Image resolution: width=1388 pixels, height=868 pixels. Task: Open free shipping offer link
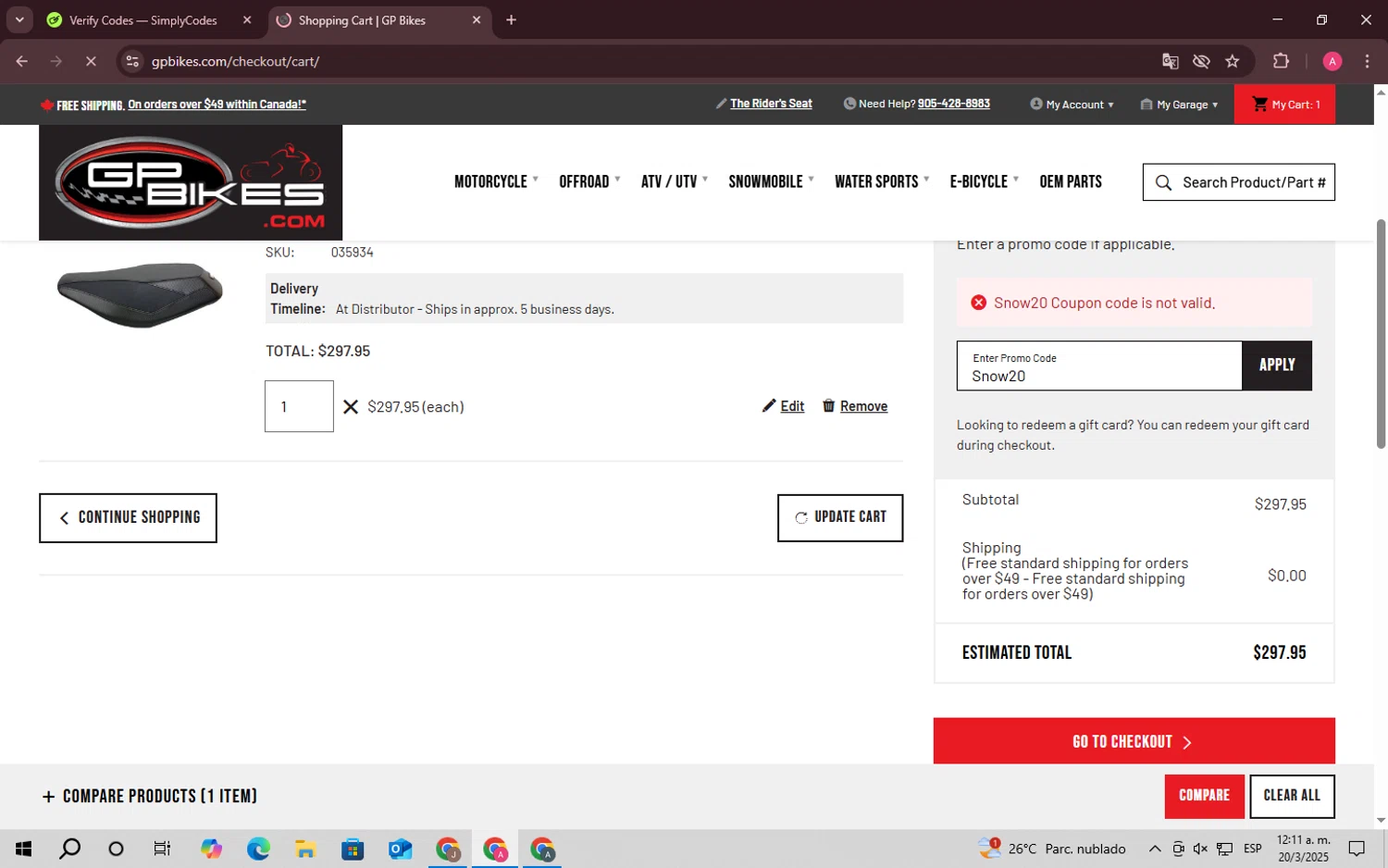217,105
